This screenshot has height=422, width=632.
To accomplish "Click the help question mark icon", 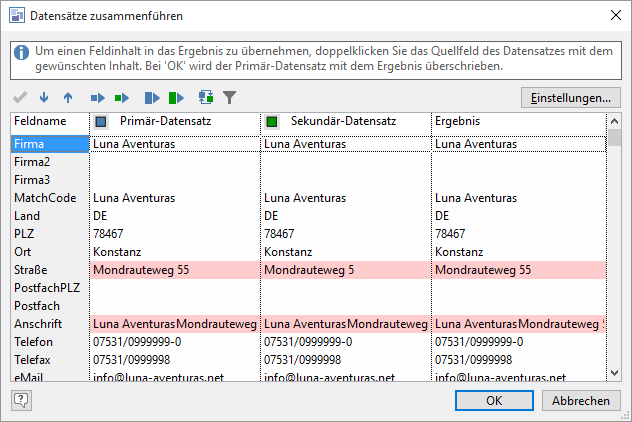I will click(21, 400).
